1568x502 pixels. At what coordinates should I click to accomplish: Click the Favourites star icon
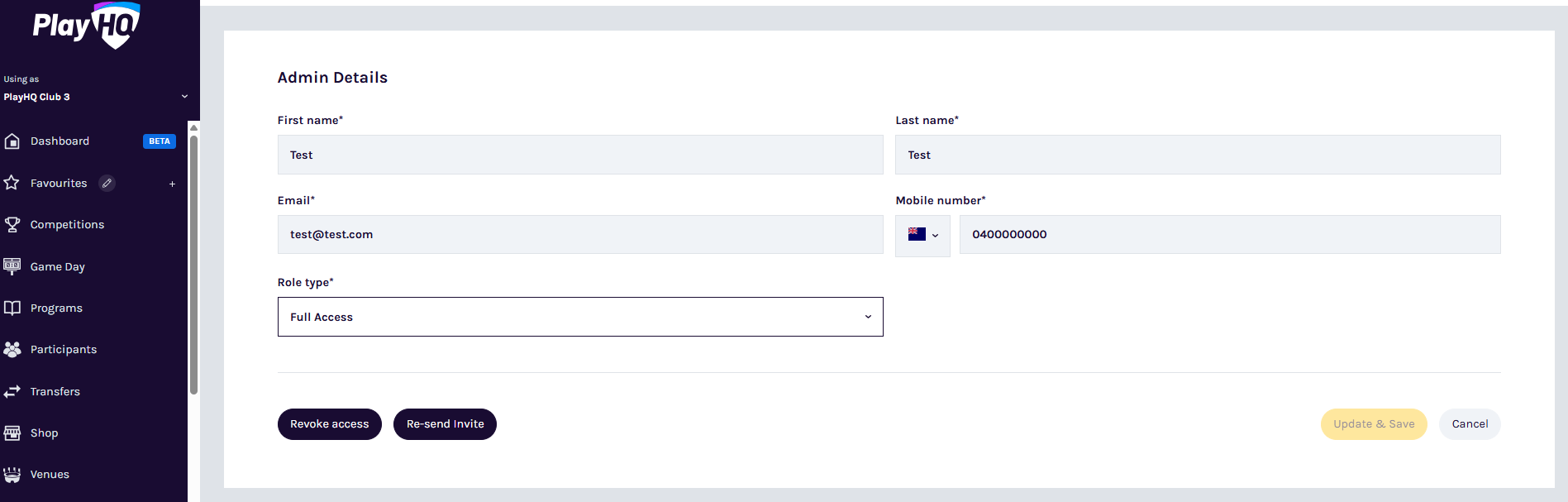[x=12, y=183]
